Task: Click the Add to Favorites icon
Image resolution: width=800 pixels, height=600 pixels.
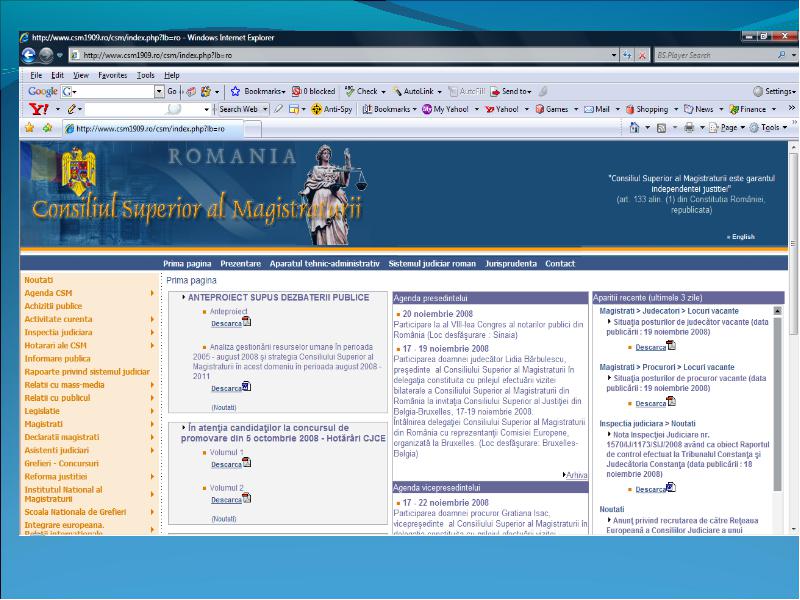Action: tap(47, 128)
